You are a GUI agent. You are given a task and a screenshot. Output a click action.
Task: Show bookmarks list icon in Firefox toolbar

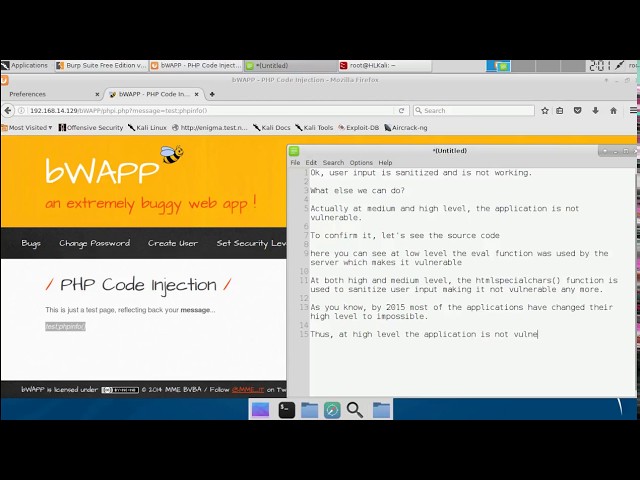560,111
